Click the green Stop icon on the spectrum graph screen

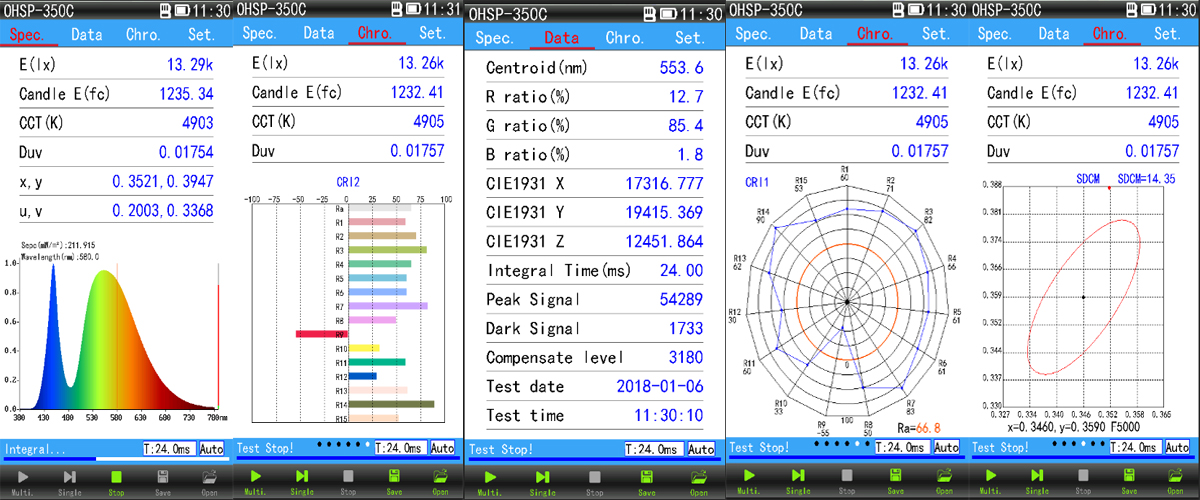tap(117, 477)
